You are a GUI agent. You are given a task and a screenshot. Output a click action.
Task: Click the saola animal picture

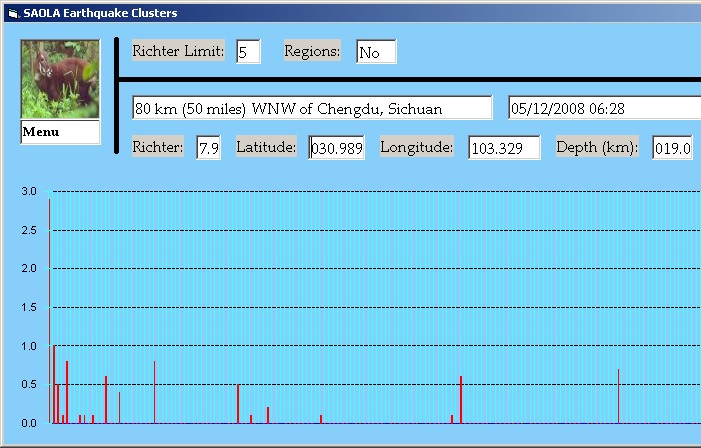(60, 80)
